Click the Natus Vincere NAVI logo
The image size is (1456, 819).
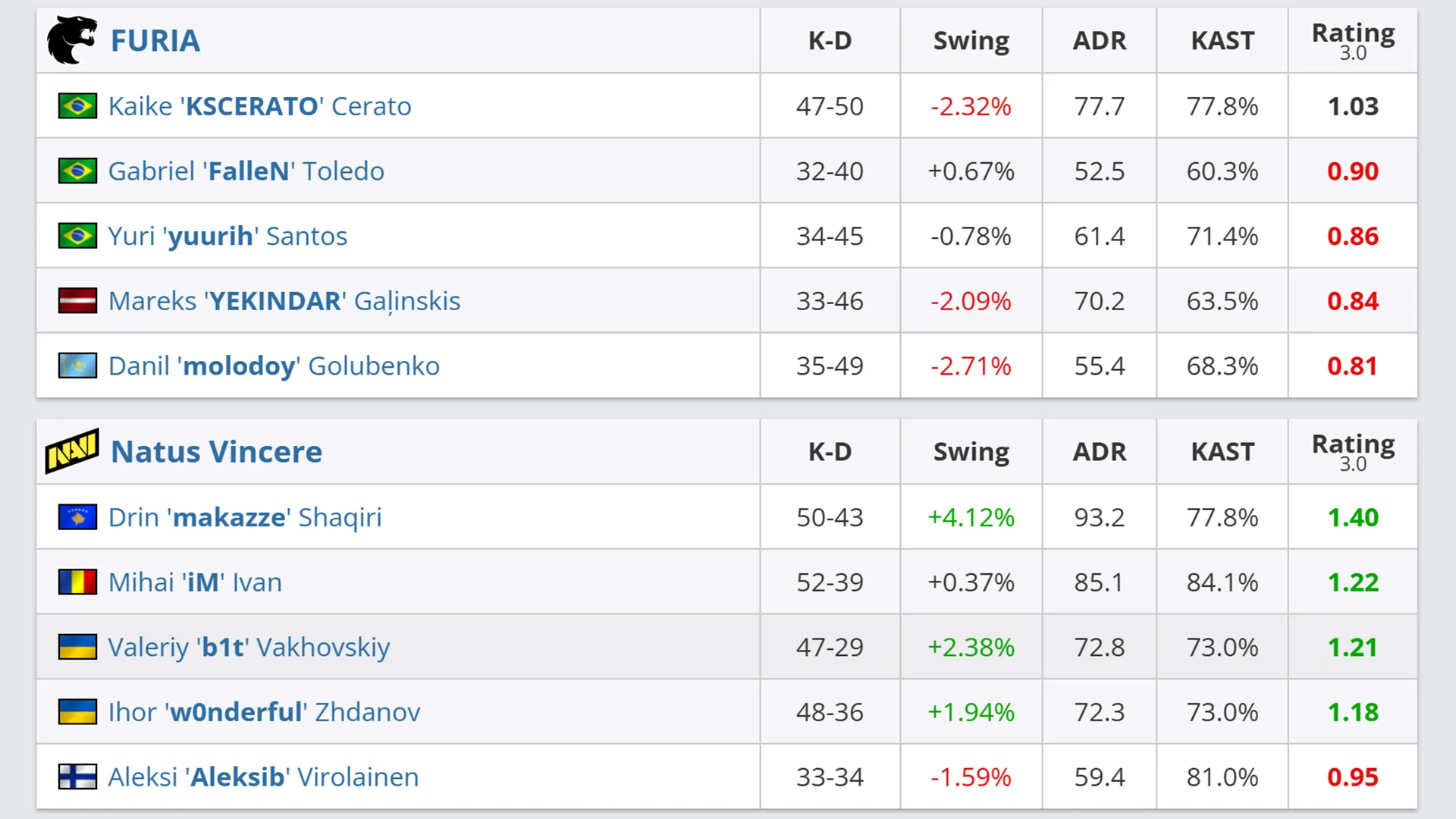[x=72, y=451]
